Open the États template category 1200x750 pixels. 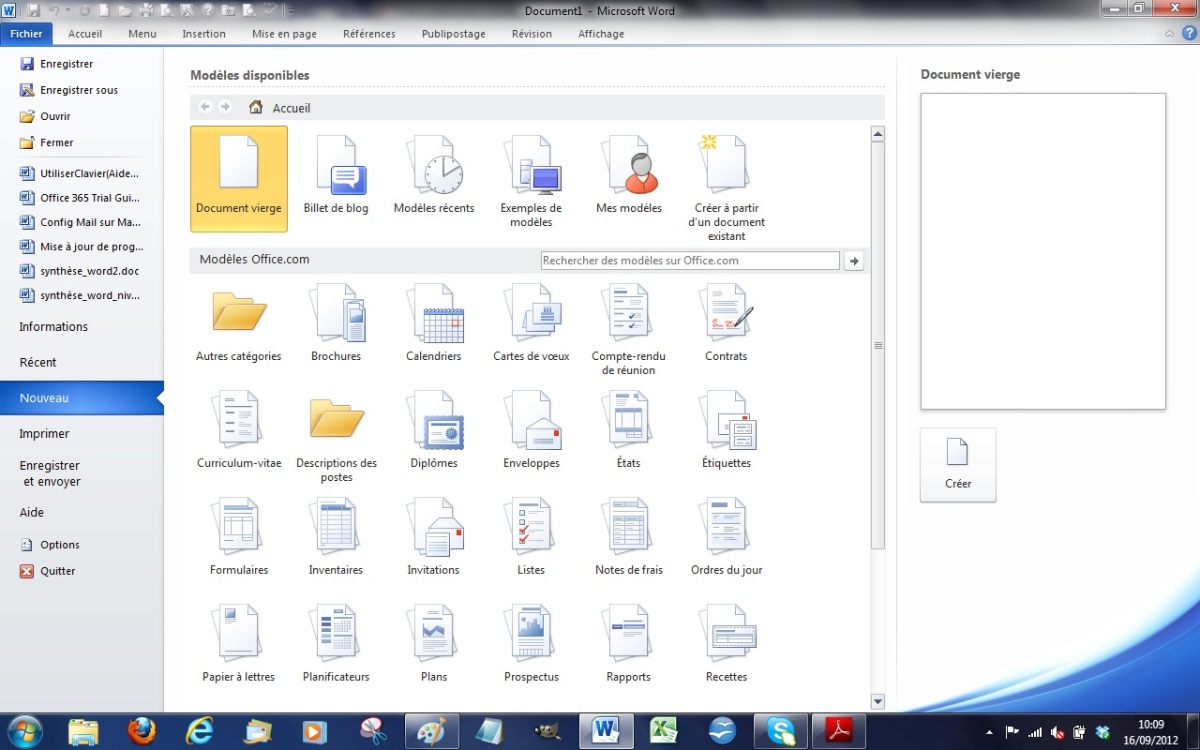[x=629, y=430]
